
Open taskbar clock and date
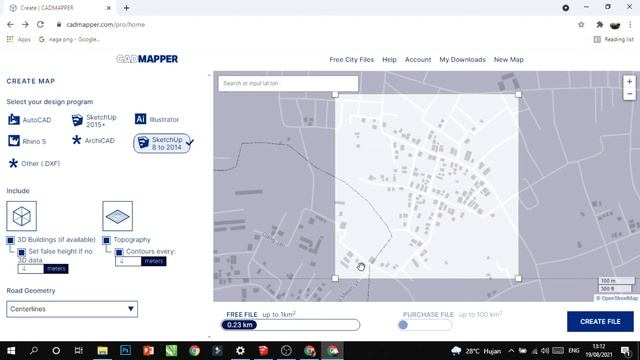click(x=599, y=351)
